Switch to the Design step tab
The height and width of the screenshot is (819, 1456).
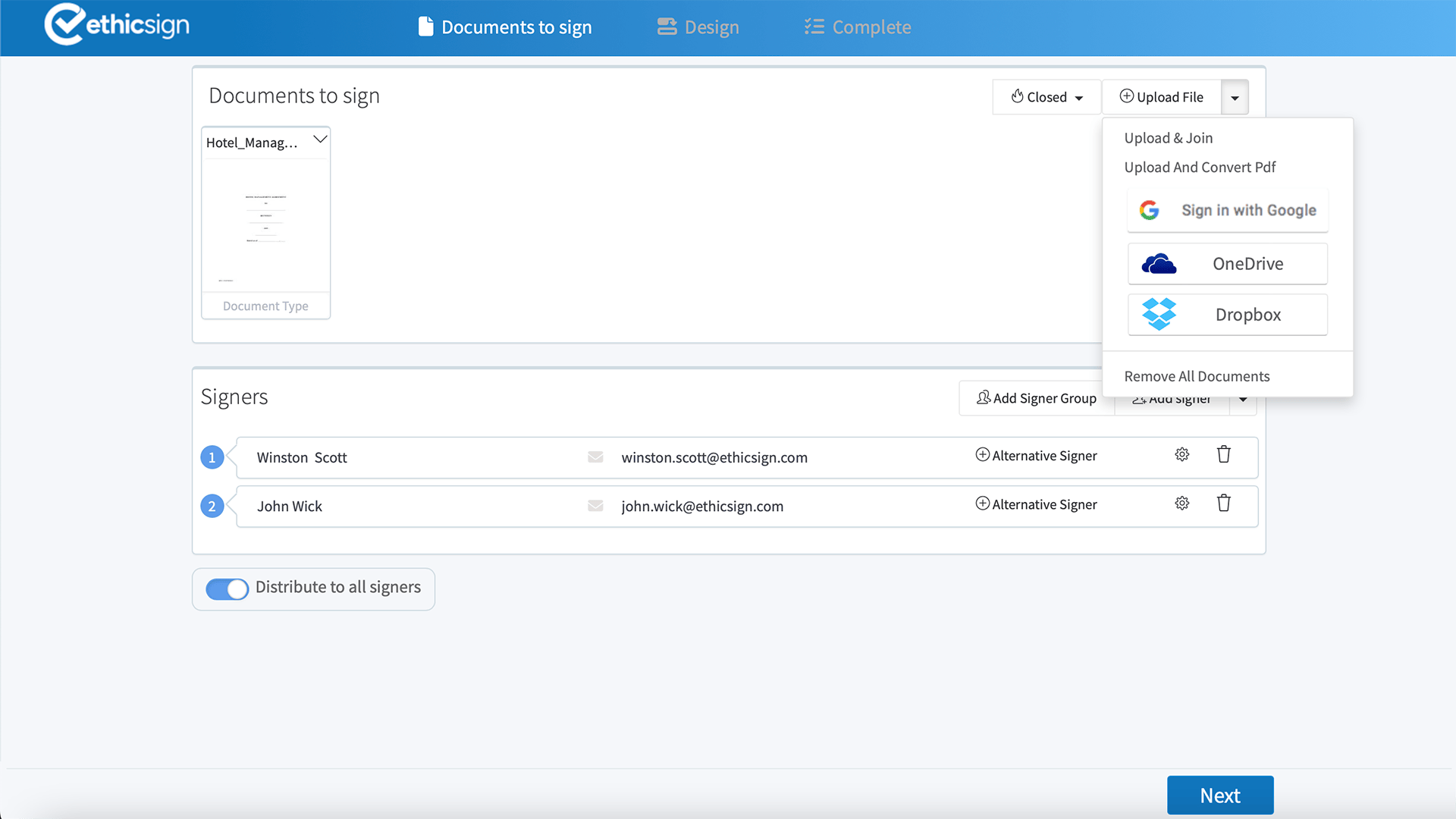click(x=698, y=27)
